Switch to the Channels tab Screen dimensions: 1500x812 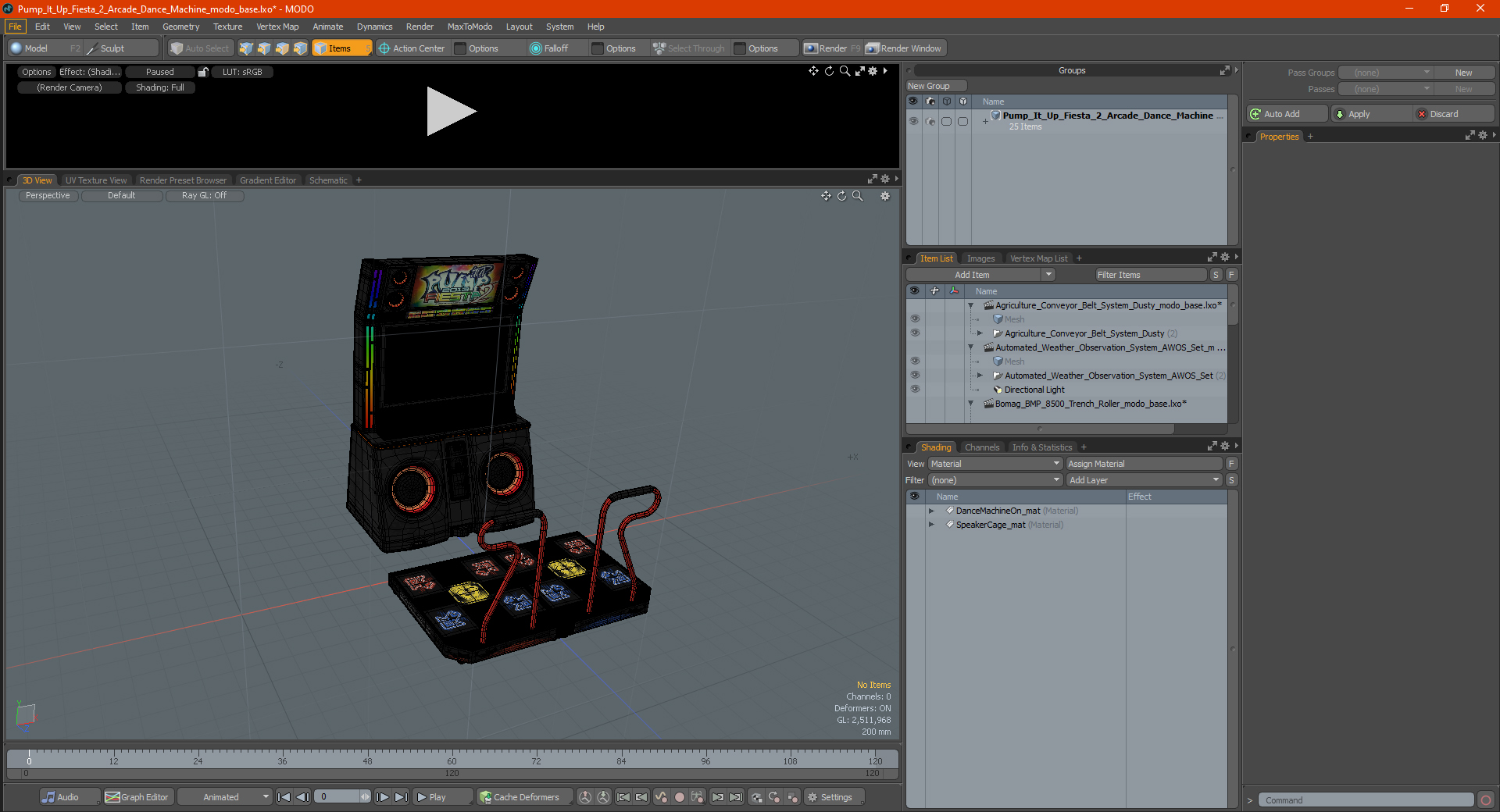point(982,447)
